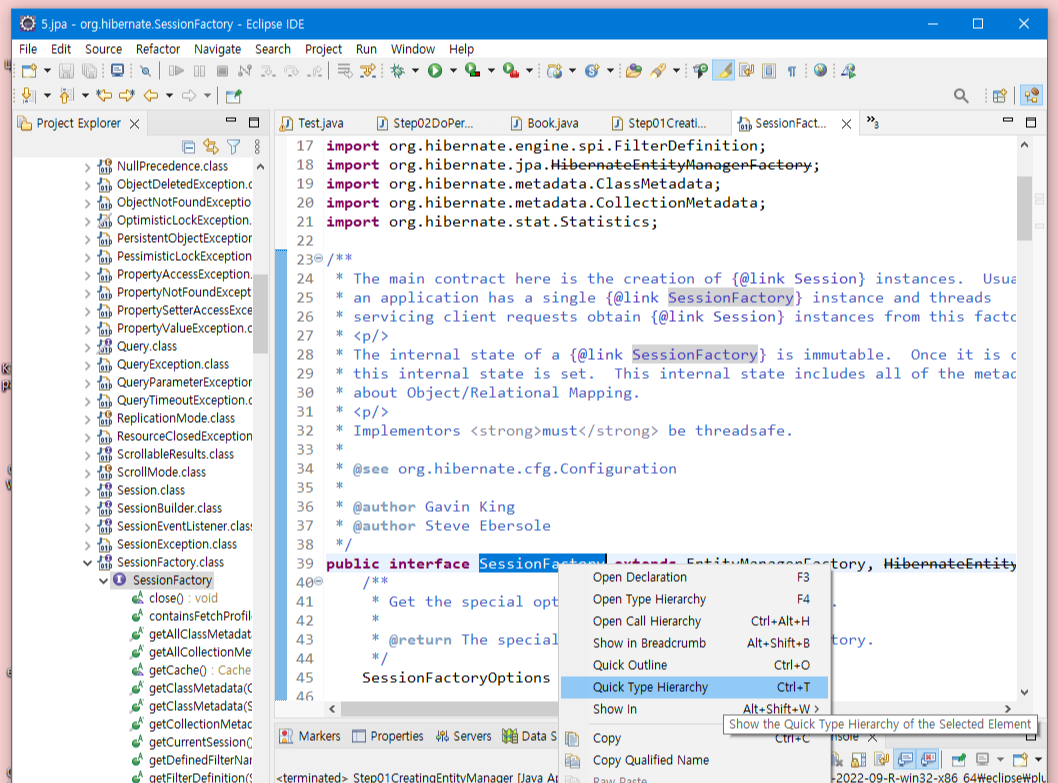Click the Open Type folder icon
The height and width of the screenshot is (783, 1058).
634,71
